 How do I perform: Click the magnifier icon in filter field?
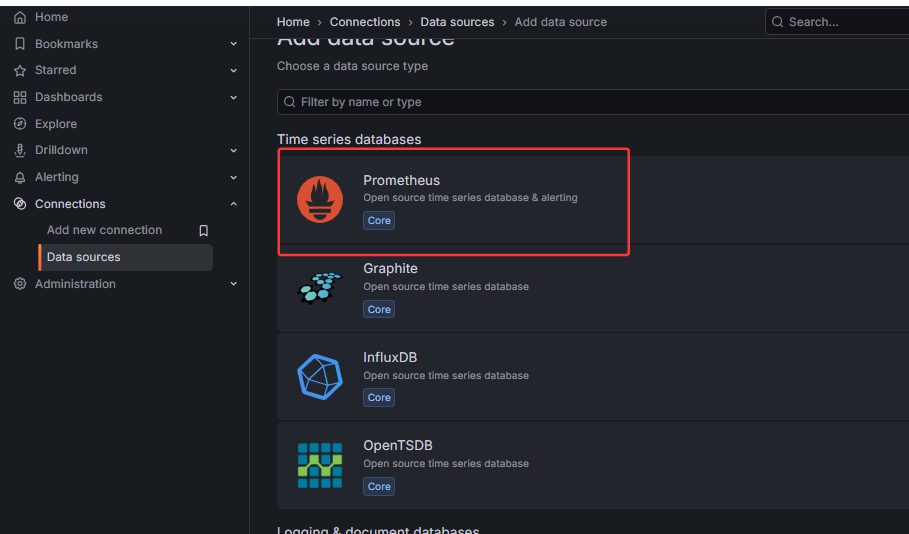tap(289, 102)
